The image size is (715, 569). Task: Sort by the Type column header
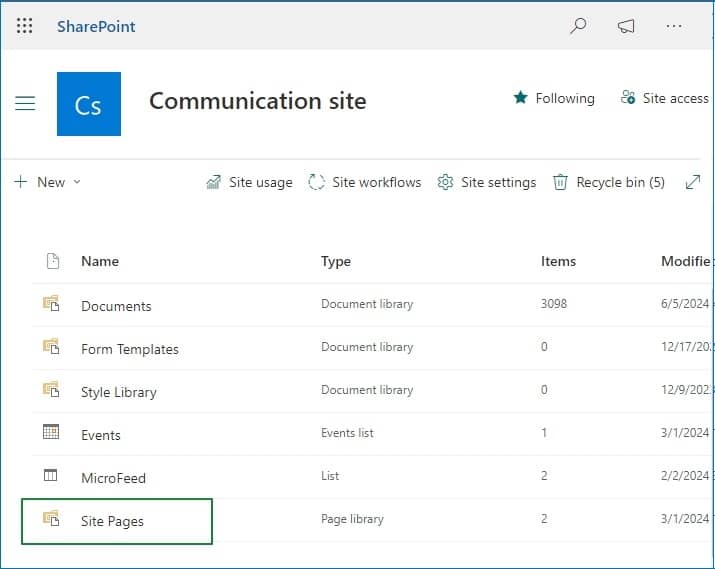(336, 261)
